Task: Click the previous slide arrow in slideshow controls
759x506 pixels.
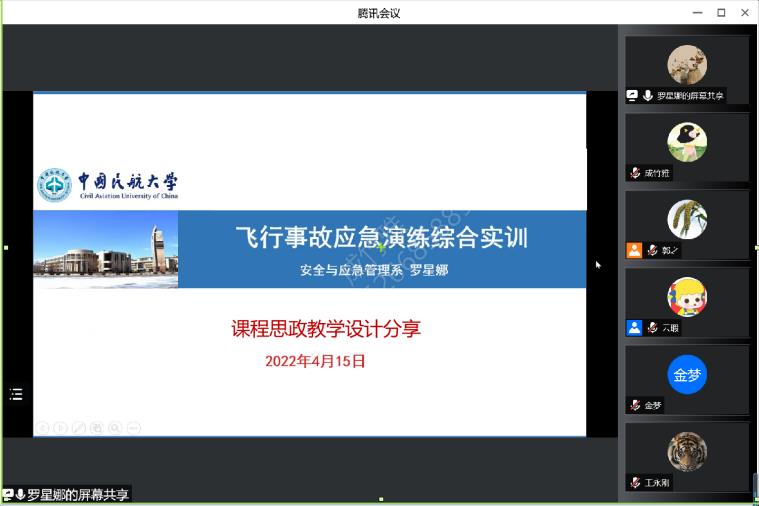Action: pyautogui.click(x=42, y=428)
